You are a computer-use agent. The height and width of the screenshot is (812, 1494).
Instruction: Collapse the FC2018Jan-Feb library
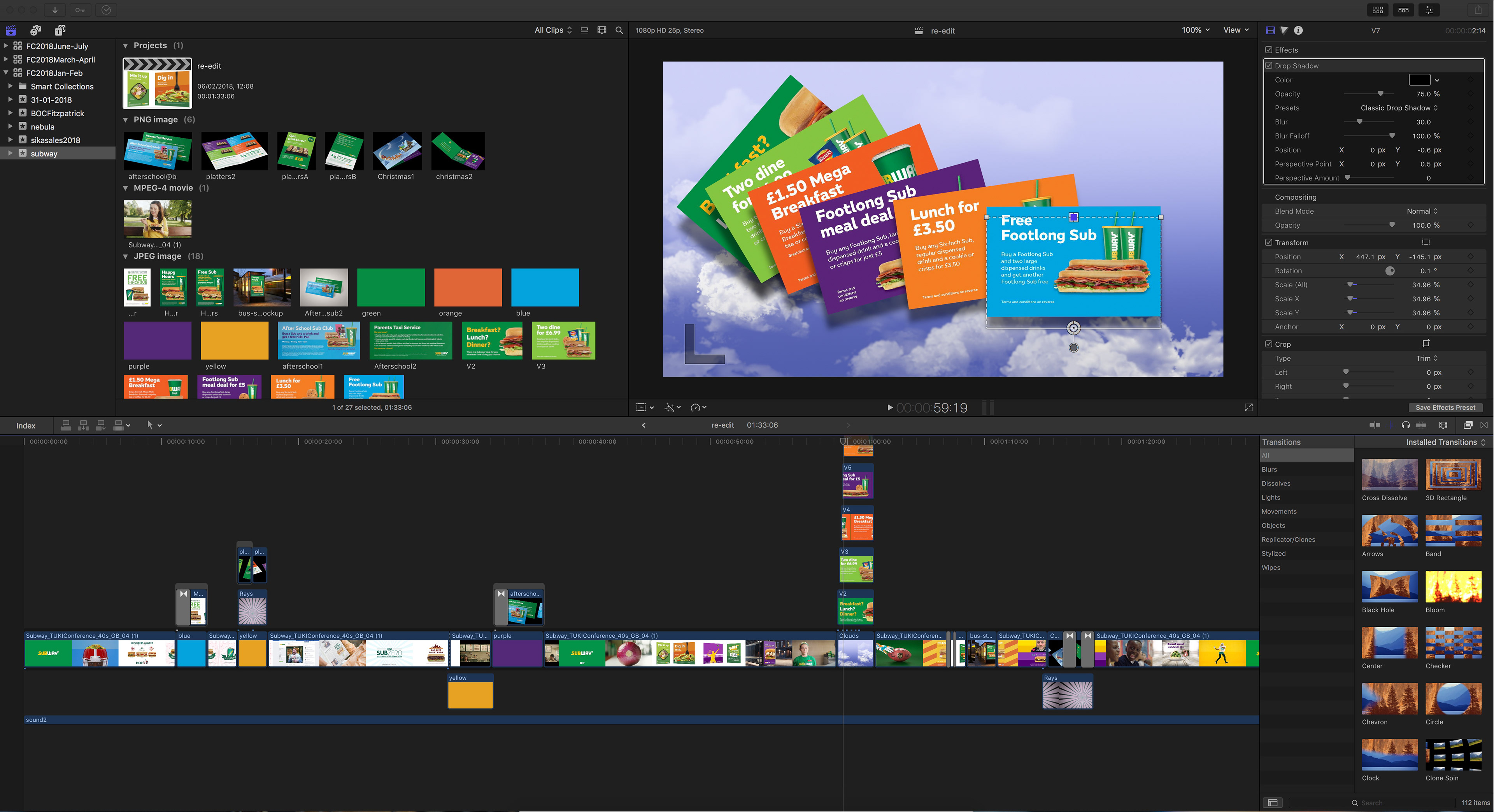click(x=6, y=72)
